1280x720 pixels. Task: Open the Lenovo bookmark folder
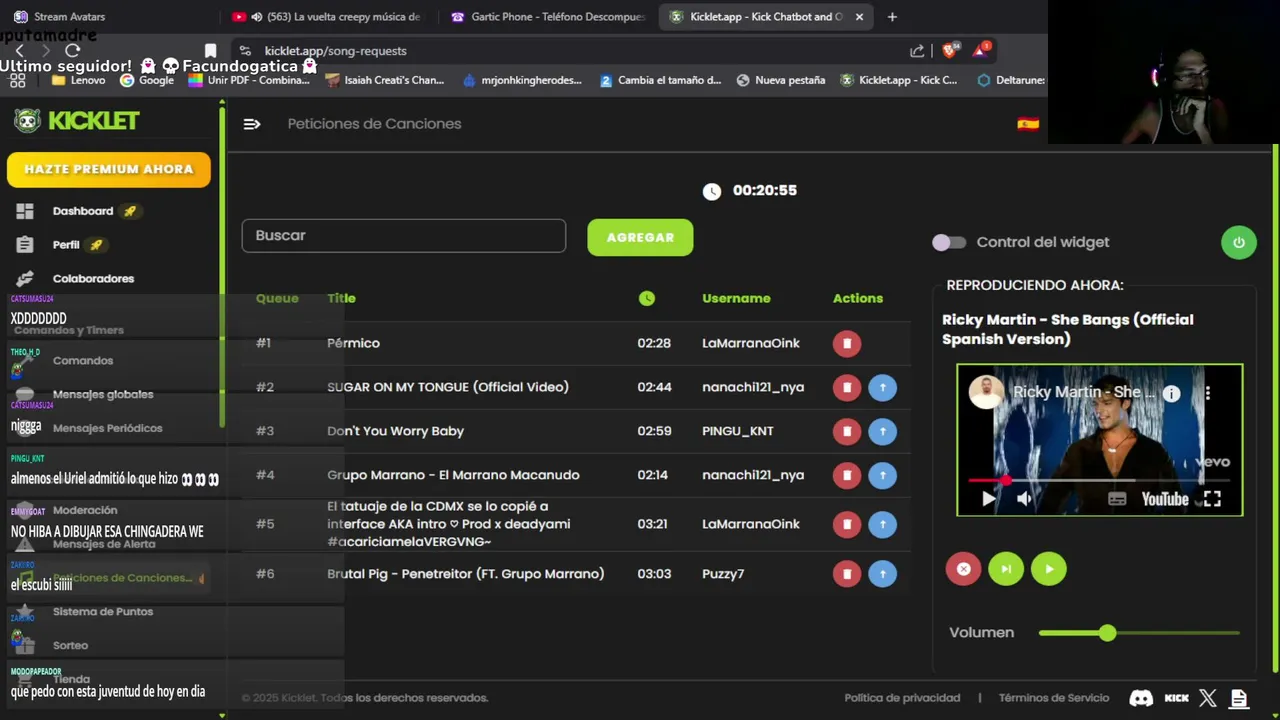point(78,80)
